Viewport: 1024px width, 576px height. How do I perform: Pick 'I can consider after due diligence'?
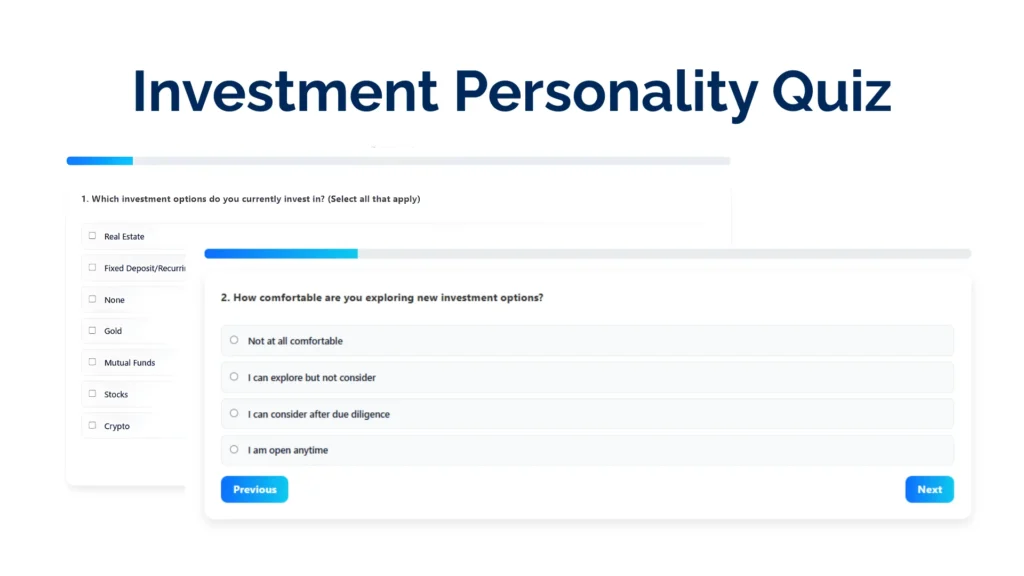coord(234,413)
